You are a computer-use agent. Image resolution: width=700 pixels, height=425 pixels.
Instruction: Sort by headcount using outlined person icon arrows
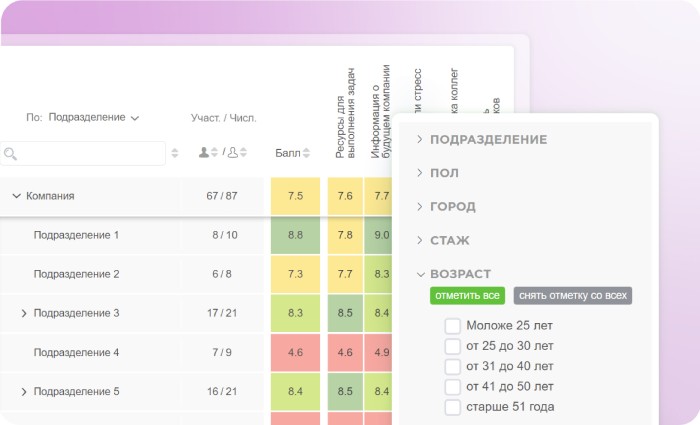coord(243,152)
